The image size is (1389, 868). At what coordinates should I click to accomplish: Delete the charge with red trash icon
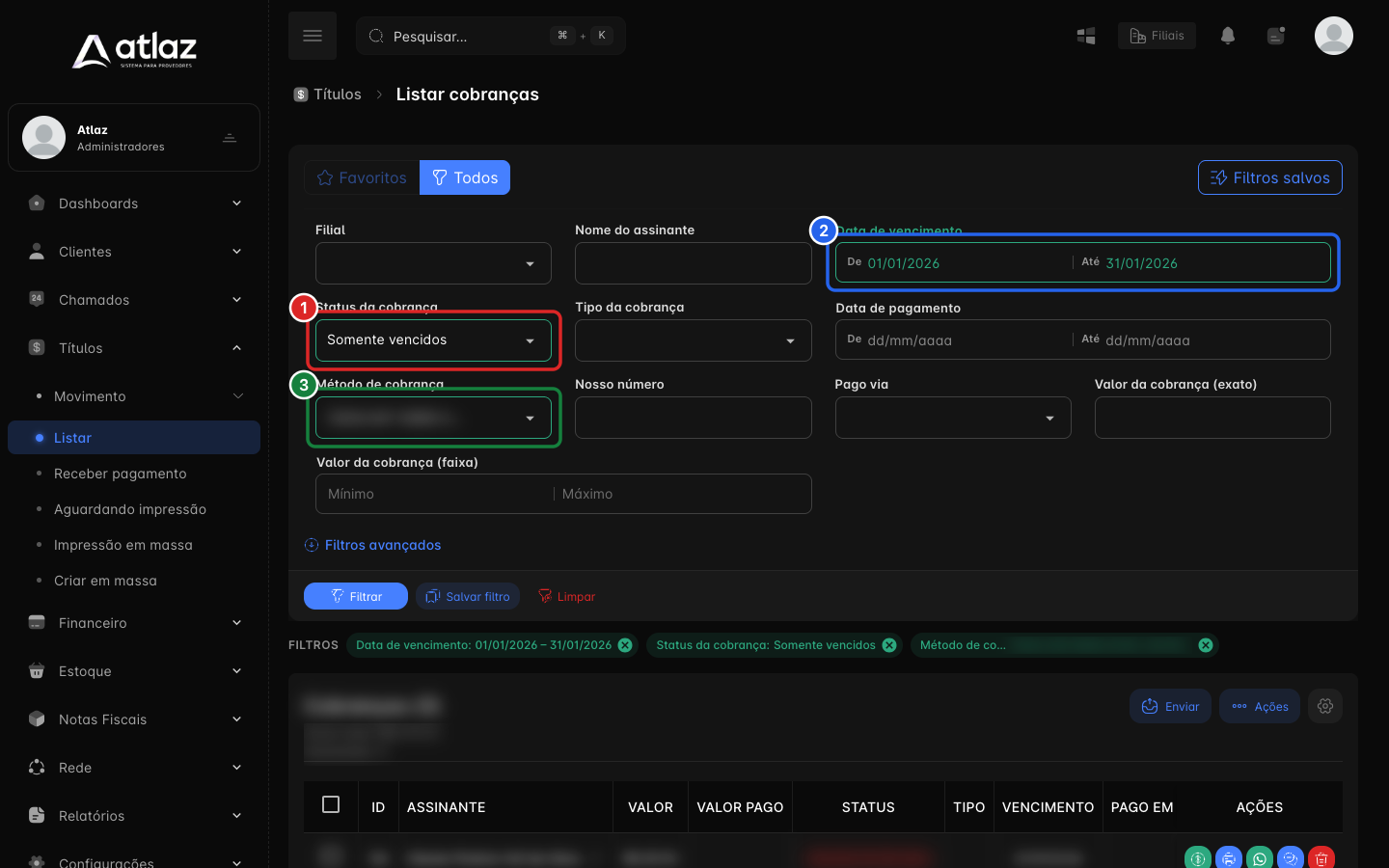[1321, 857]
